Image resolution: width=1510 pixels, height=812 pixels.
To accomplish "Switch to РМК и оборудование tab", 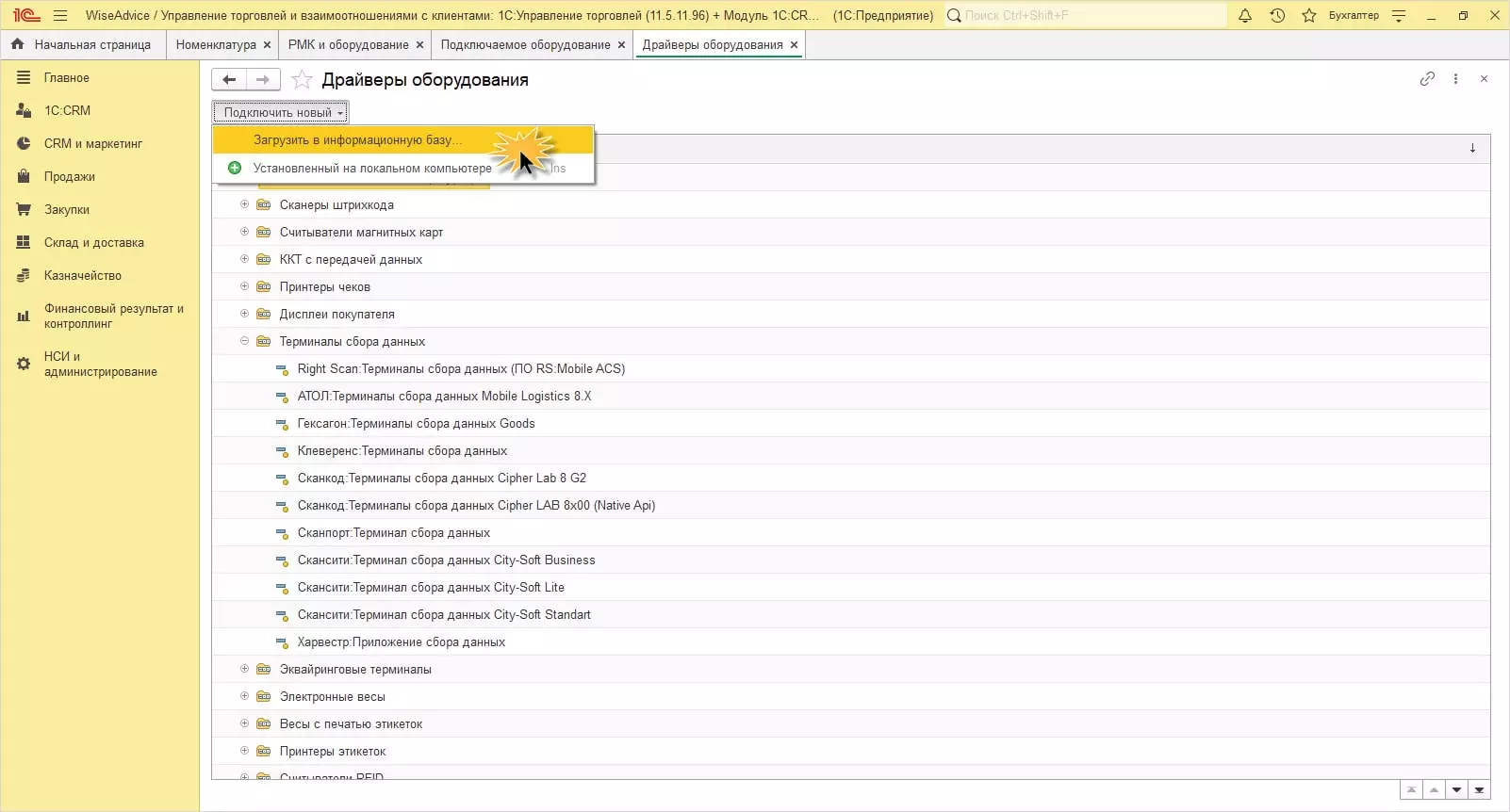I will (349, 44).
